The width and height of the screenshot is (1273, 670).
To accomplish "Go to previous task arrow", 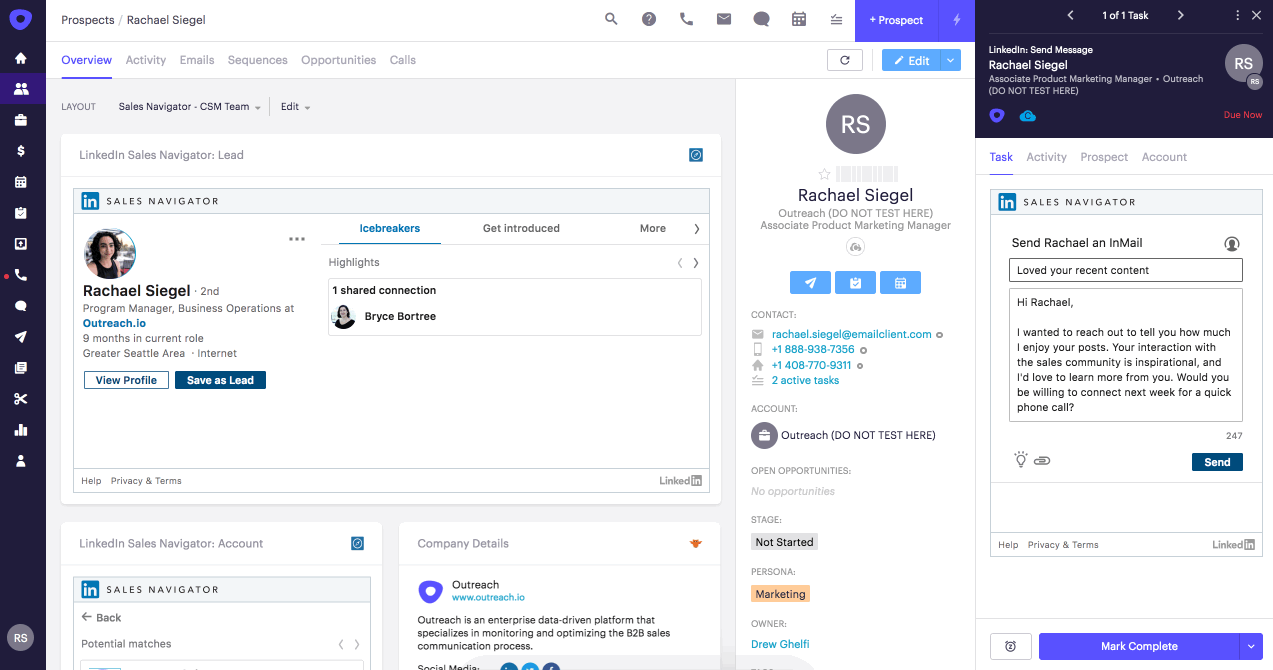I will pos(1071,15).
